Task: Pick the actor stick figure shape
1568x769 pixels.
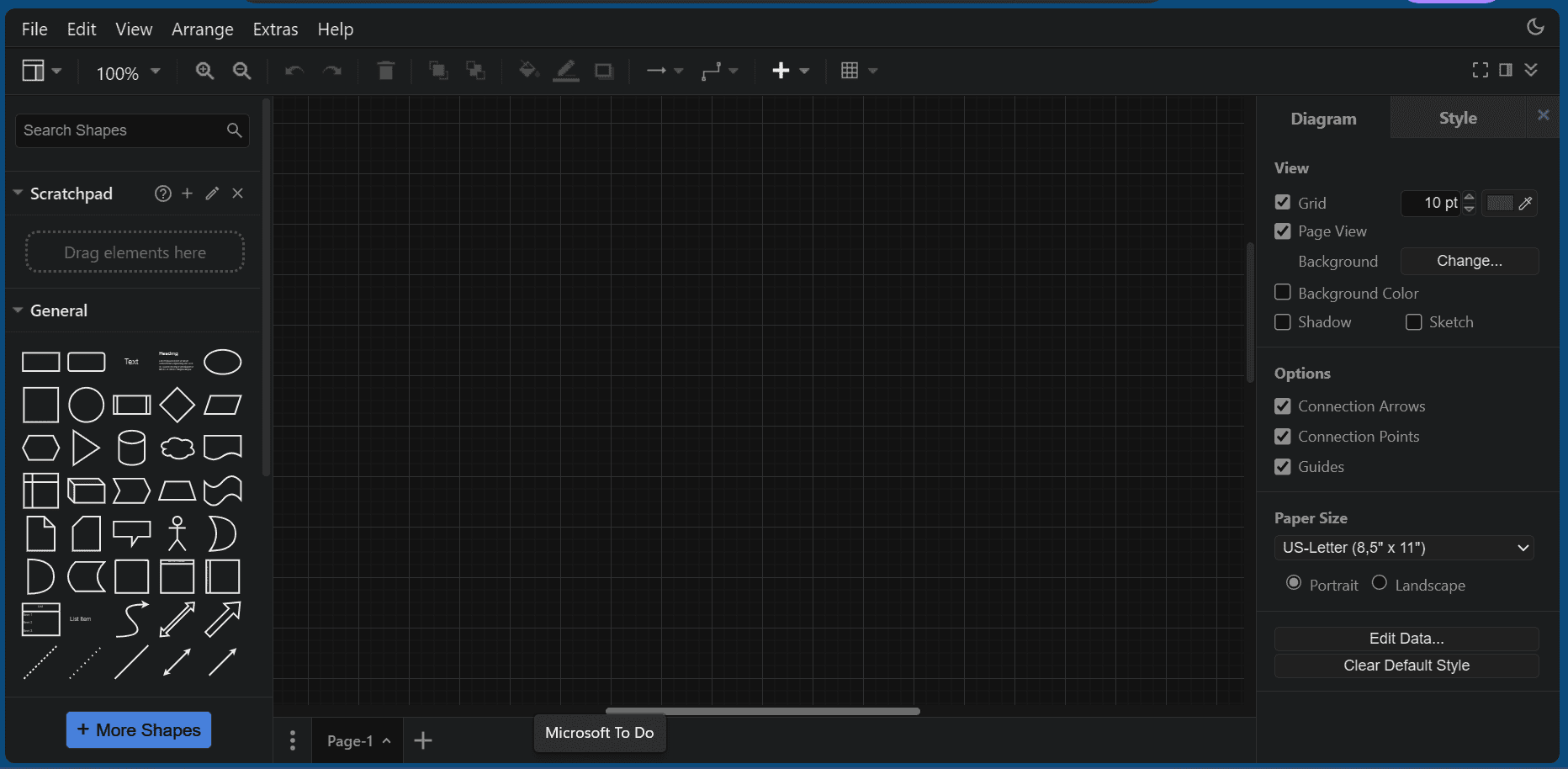Action: click(x=177, y=533)
